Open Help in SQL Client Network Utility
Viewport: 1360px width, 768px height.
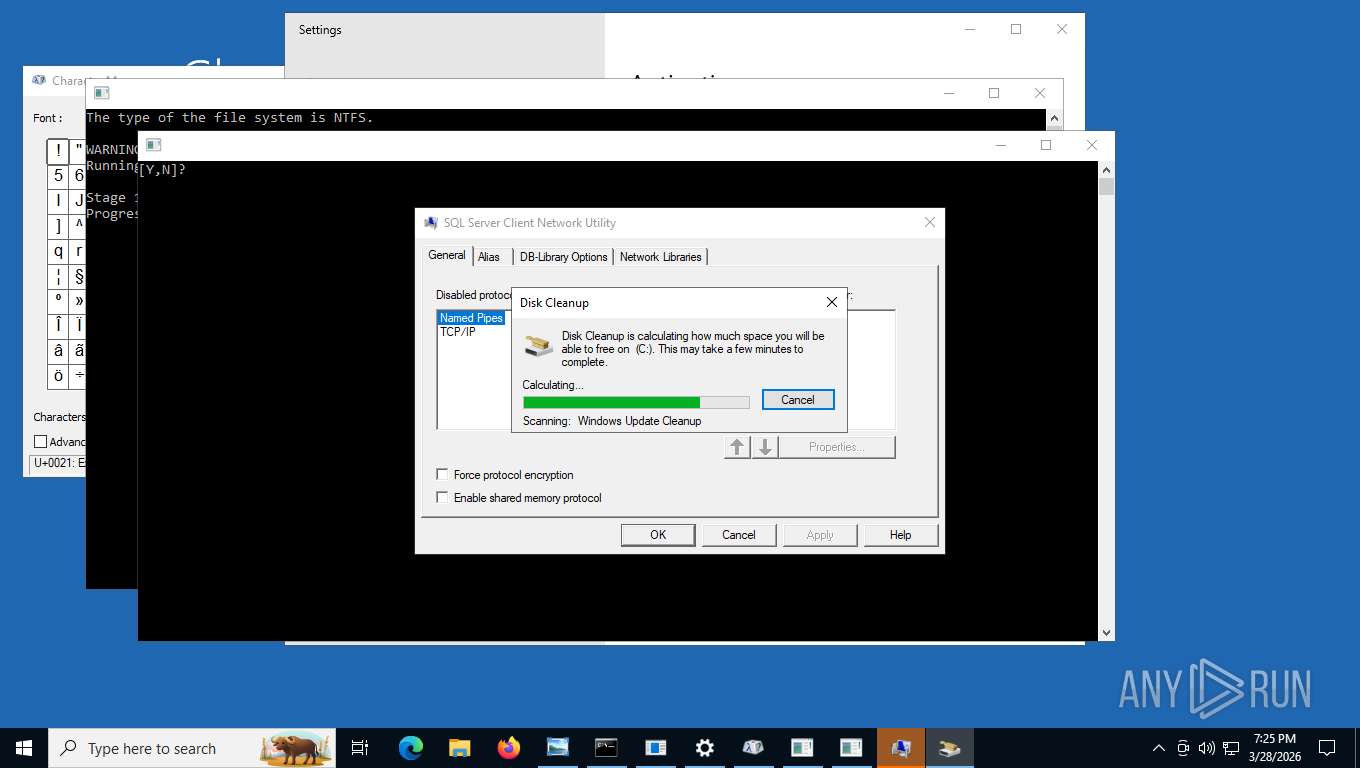[901, 535]
